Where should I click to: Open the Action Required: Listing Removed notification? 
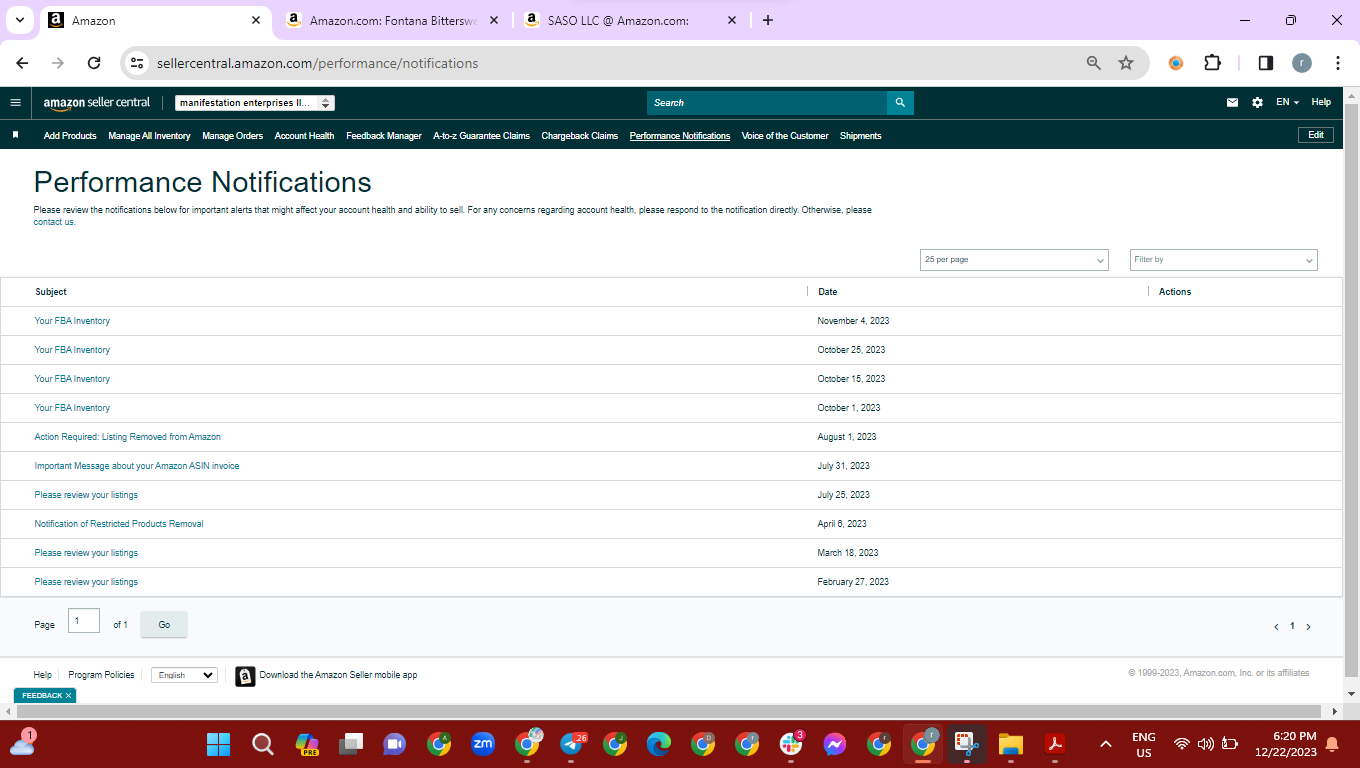(x=127, y=437)
